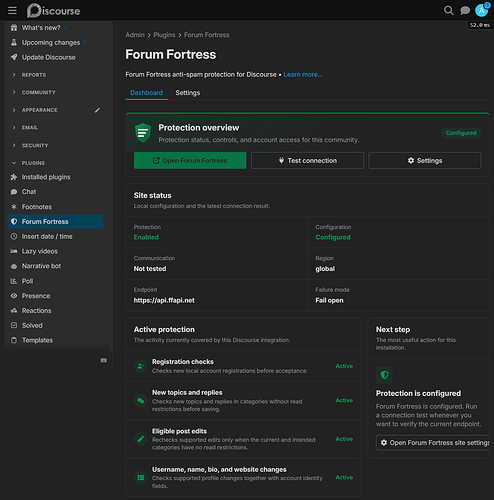Click the Protection is configured heading
This screenshot has height=500, width=494.
(x=418, y=393)
